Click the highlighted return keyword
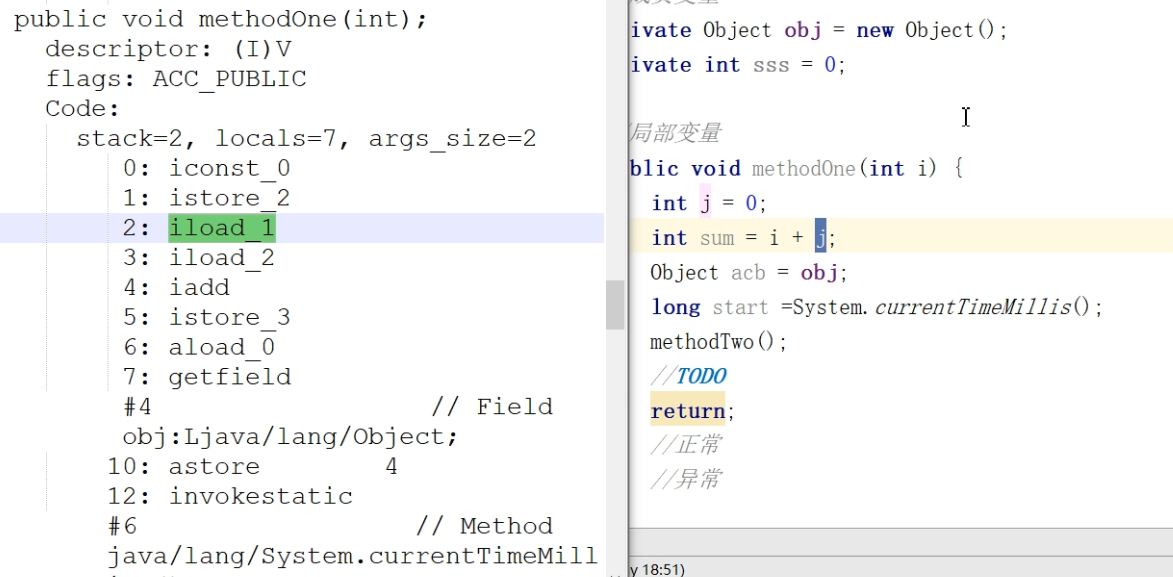This screenshot has width=1173, height=577. pos(688,411)
